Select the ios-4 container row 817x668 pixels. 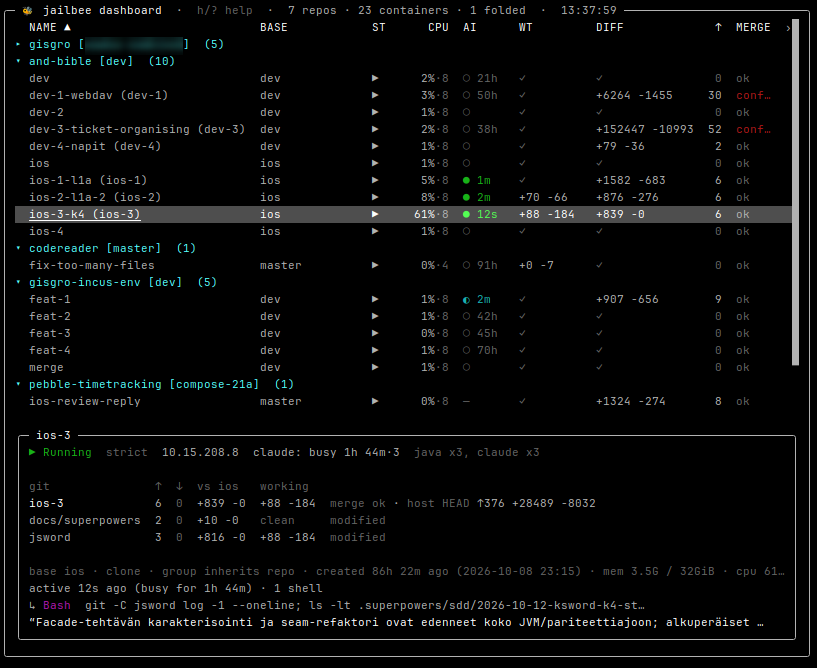point(403,231)
